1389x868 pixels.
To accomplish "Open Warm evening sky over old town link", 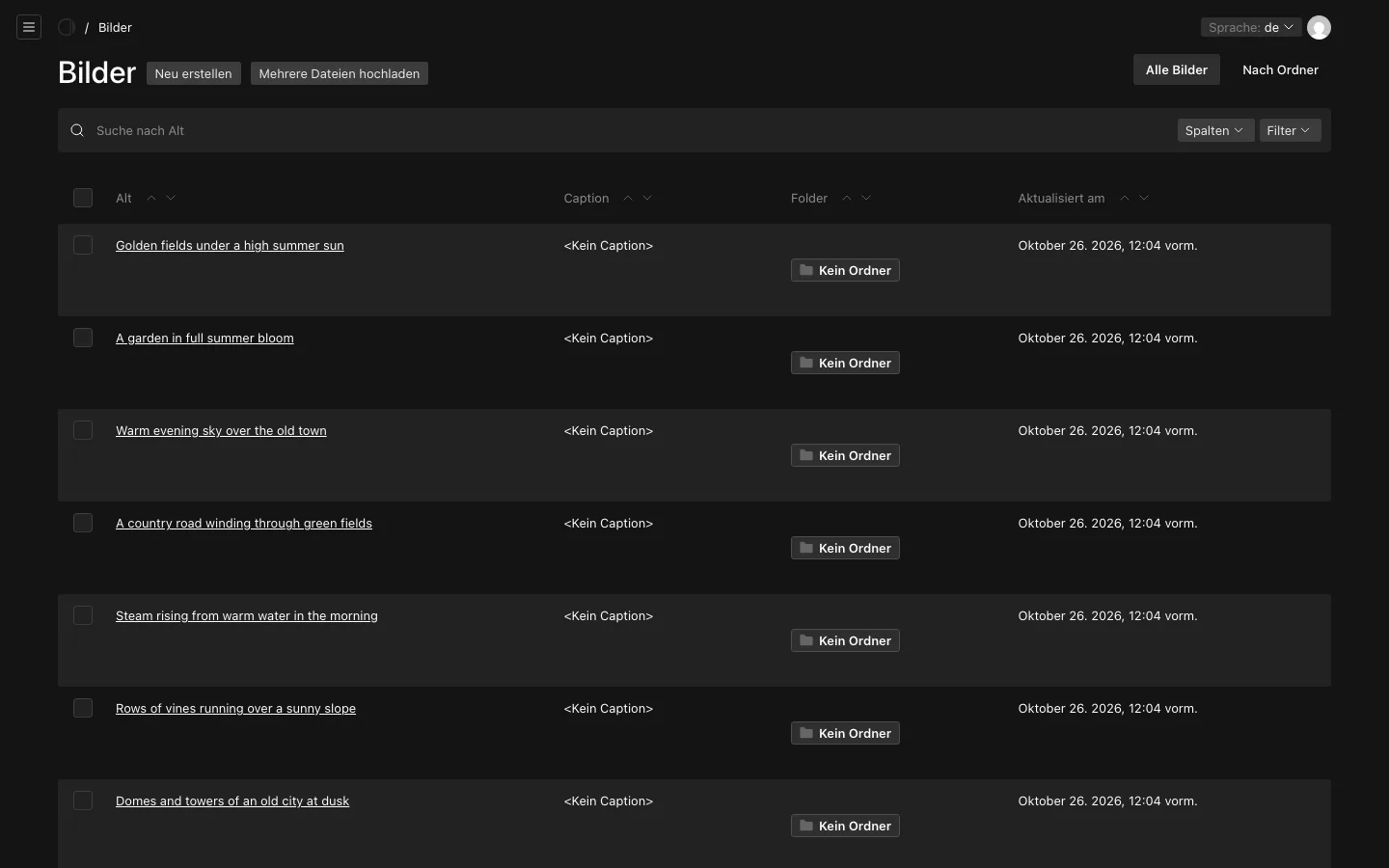I will [221, 431].
